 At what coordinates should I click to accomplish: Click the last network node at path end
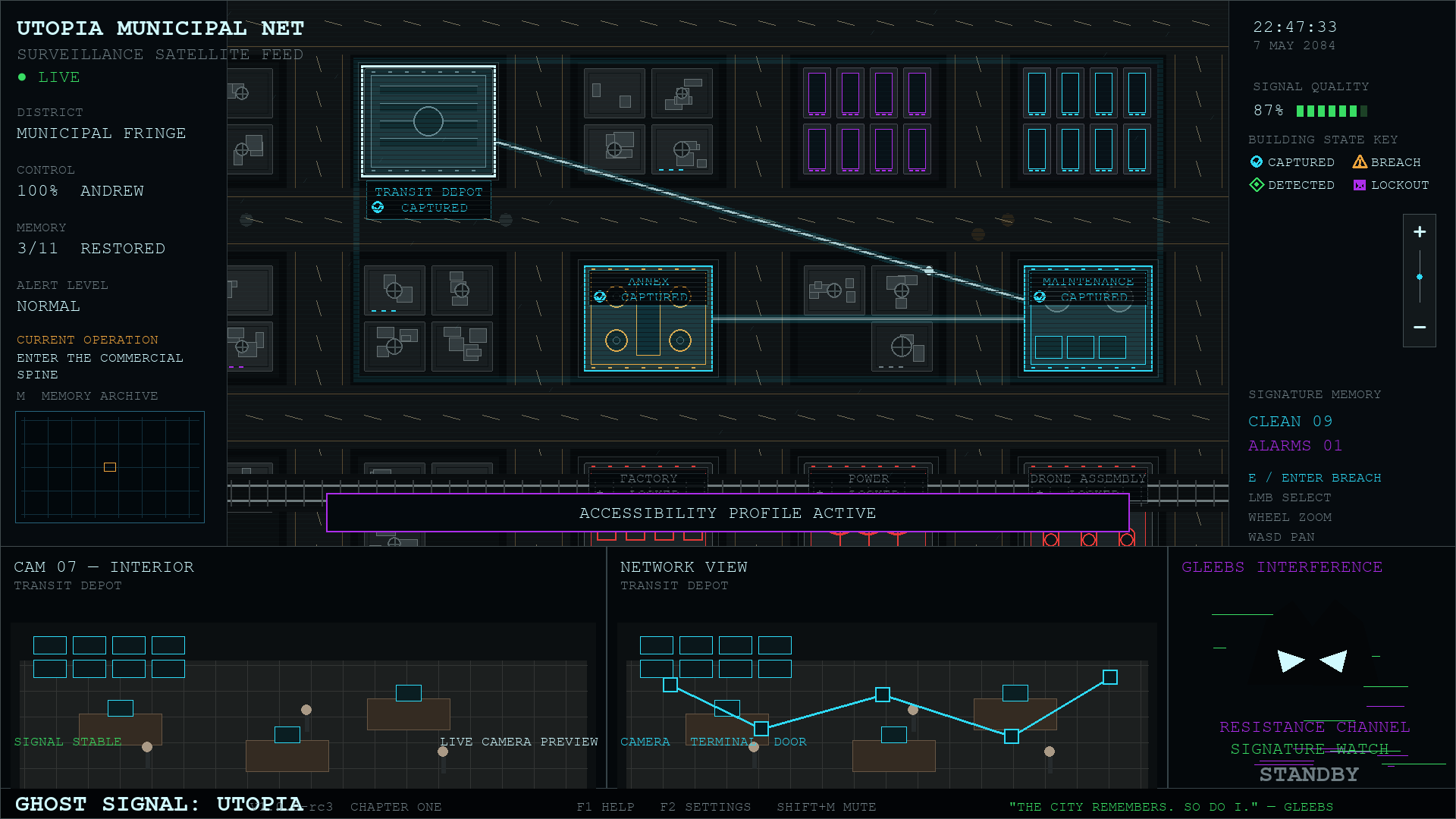(1110, 677)
